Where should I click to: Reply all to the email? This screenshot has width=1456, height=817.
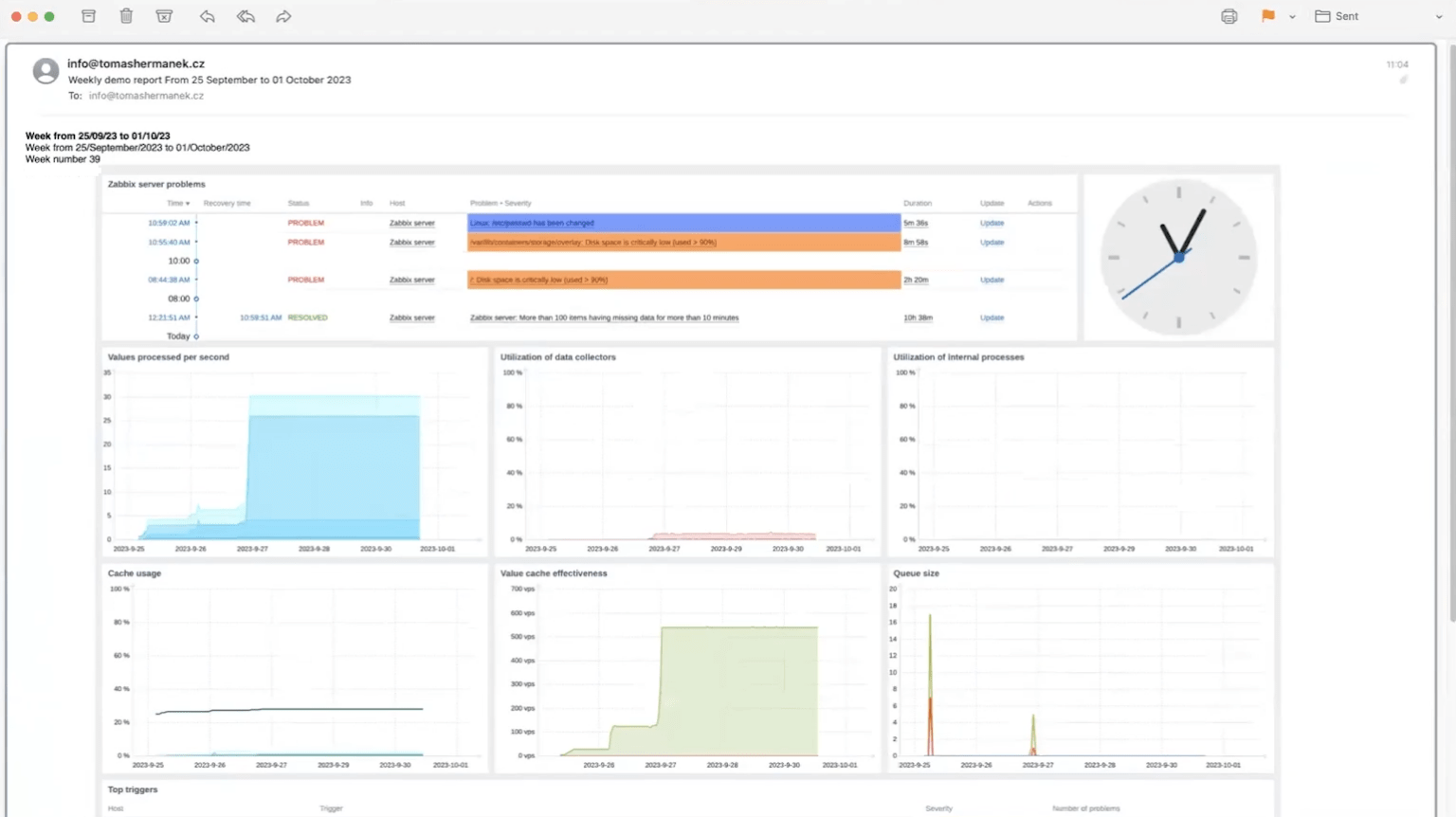click(x=245, y=16)
